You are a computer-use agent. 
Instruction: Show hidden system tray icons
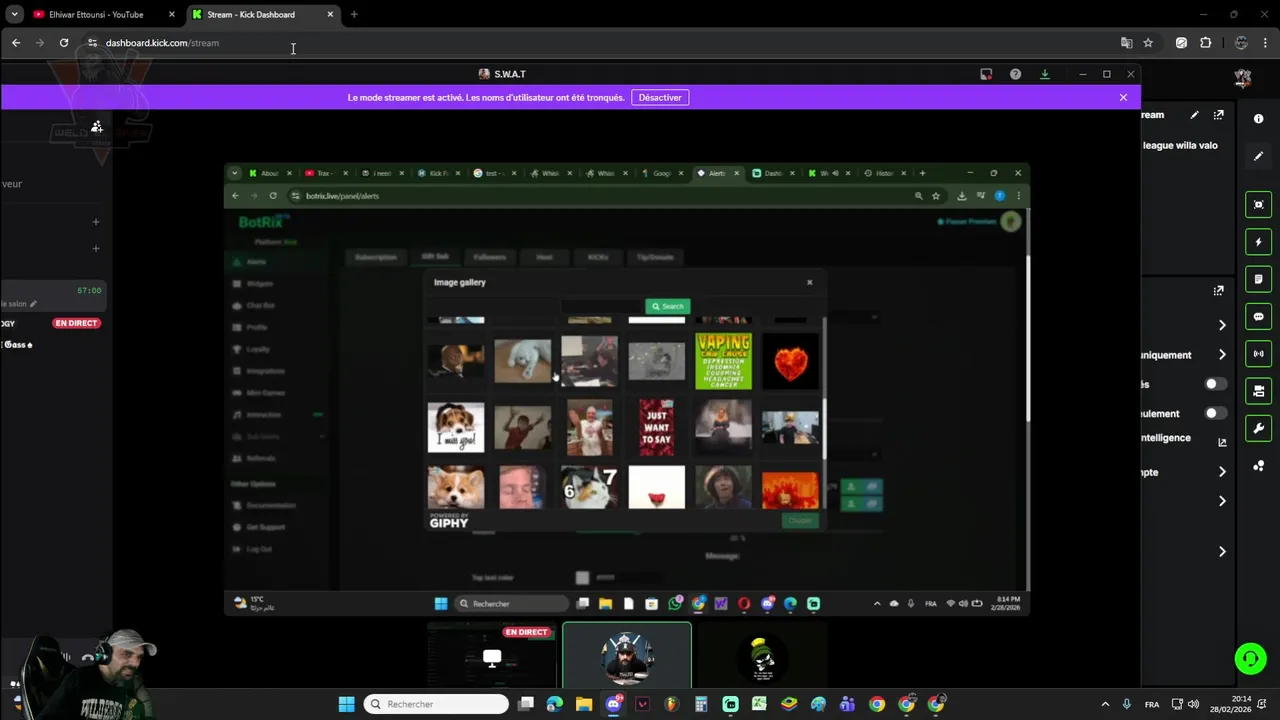click(1105, 704)
